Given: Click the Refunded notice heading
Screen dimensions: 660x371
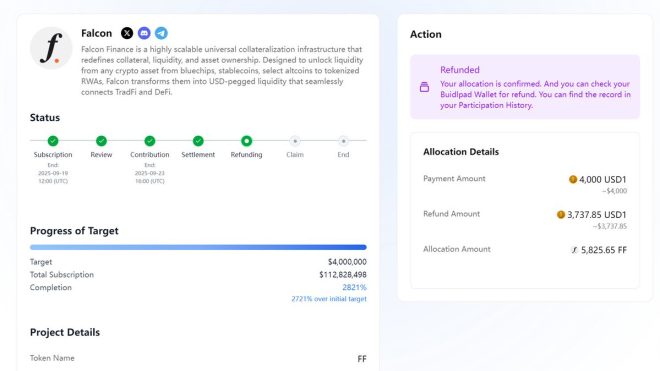Looking at the screenshot, I should (460, 70).
